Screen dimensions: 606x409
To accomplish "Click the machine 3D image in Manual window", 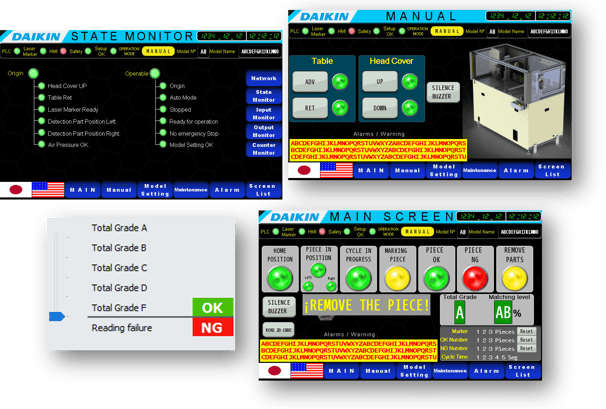I will pos(519,100).
